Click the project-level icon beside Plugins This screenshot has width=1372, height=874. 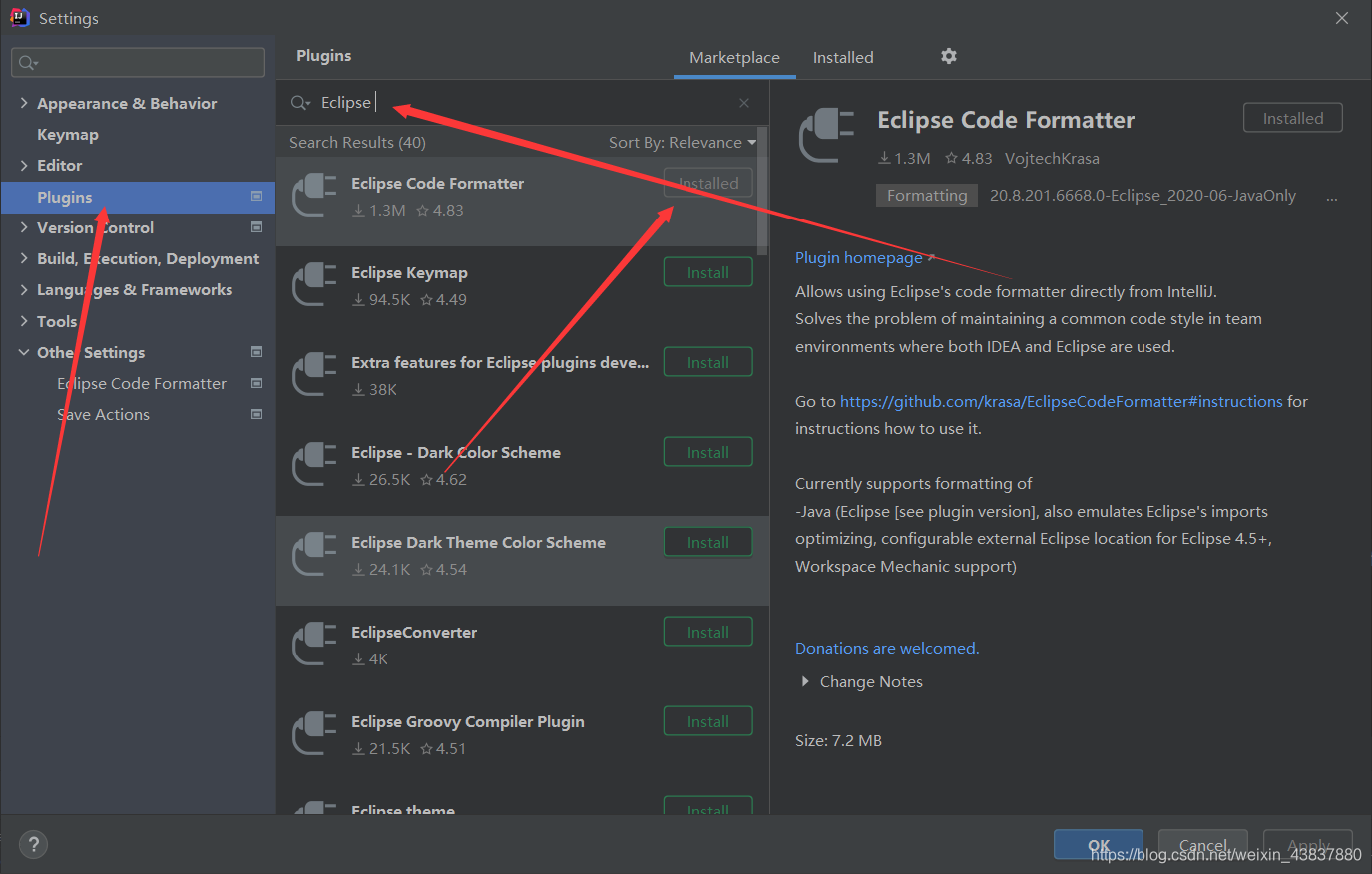tap(256, 197)
